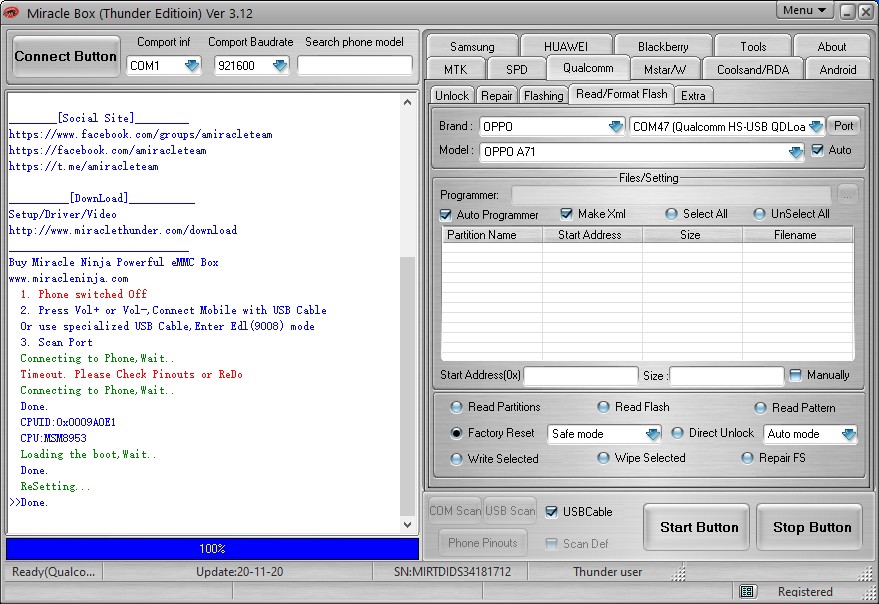
Task: Switch to the Mstar/W tab
Action: 665,70
